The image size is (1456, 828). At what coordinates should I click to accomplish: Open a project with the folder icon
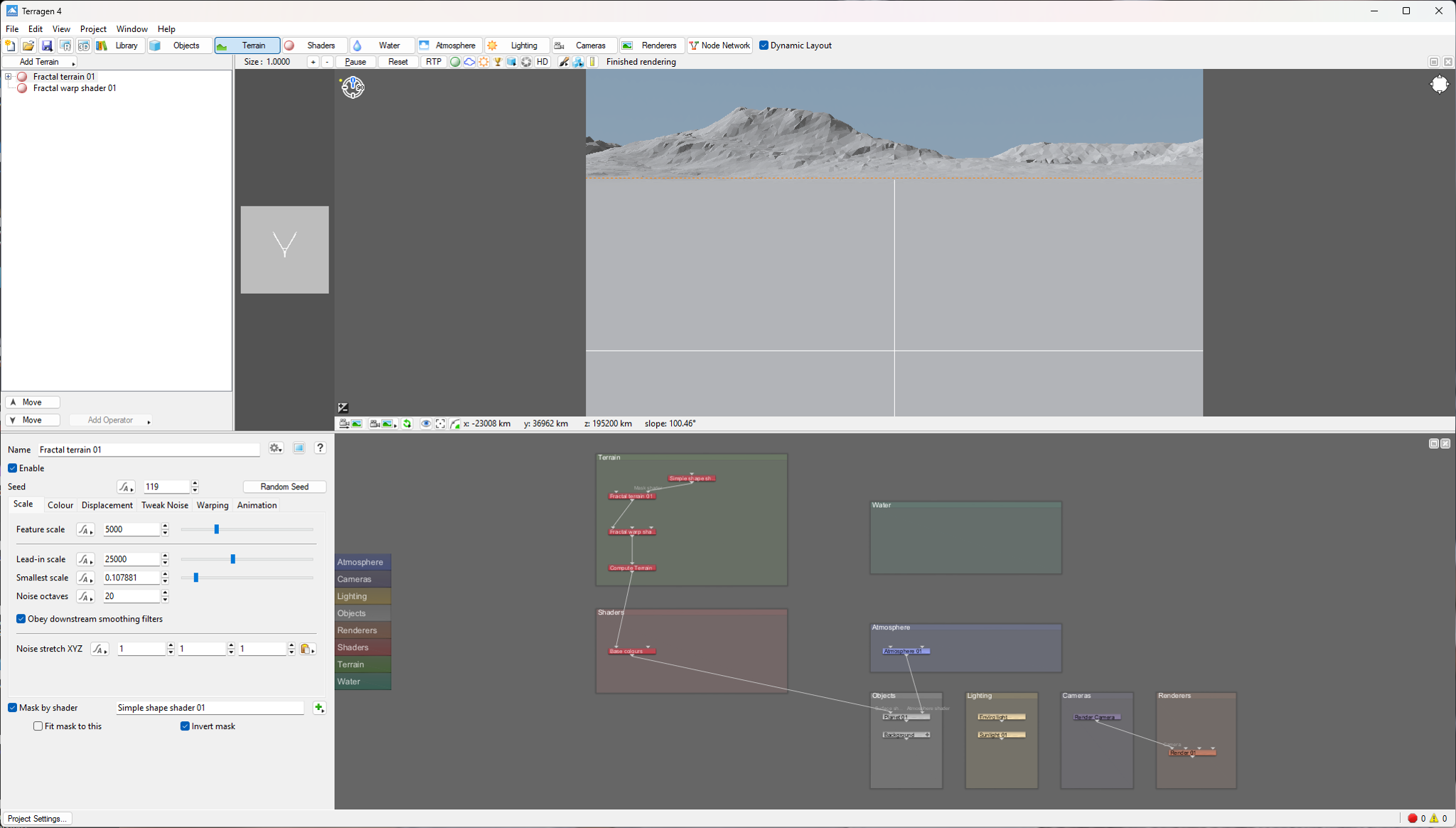tap(28, 46)
